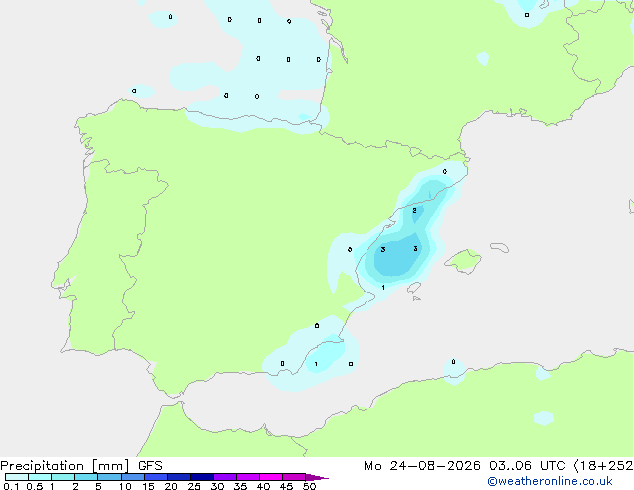This screenshot has width=634, height=490.
Task: Click the 0.1–0.5 mm palest legend swatch
Action: click(x=17, y=477)
